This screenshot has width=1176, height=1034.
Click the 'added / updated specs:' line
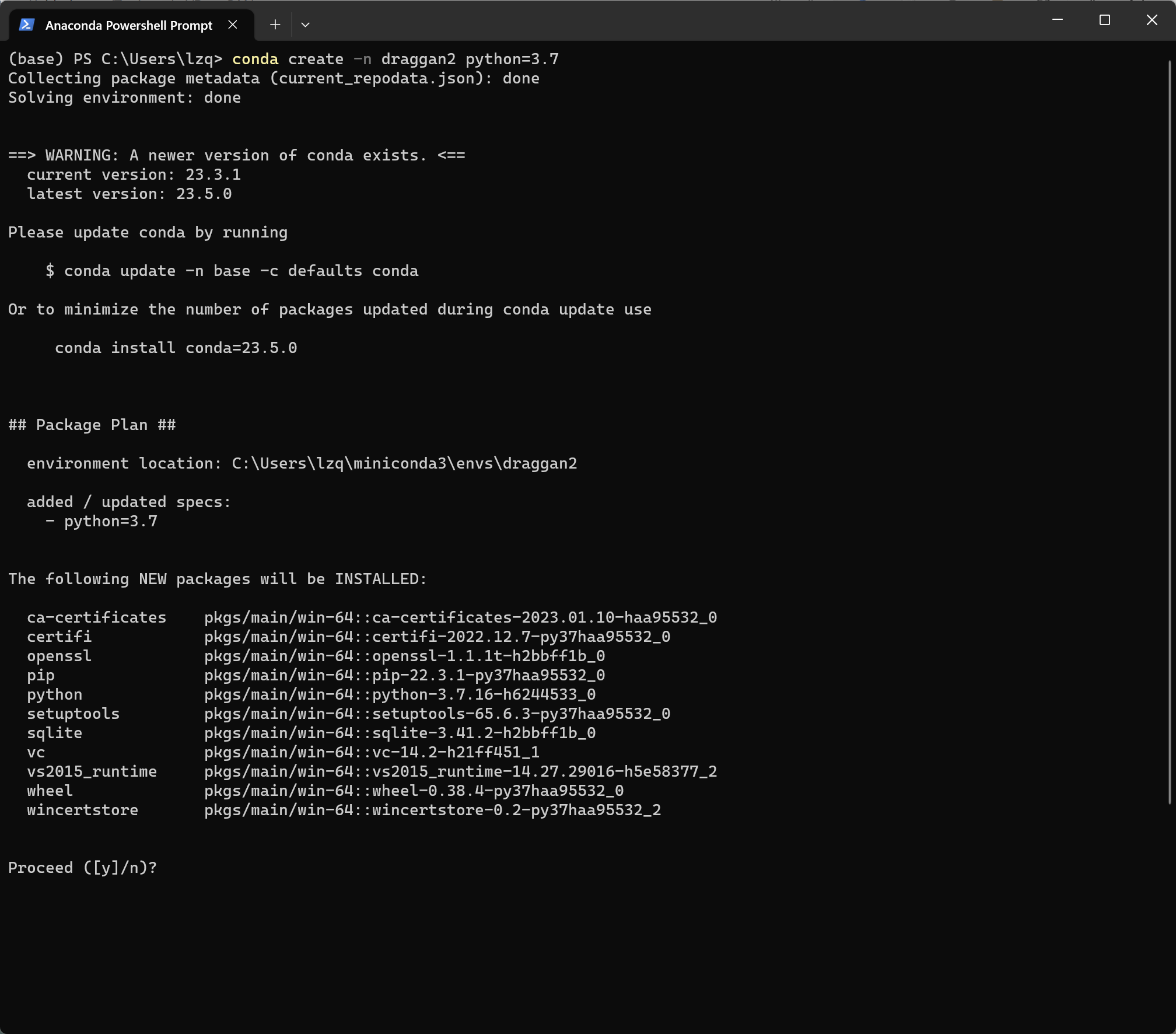129,502
